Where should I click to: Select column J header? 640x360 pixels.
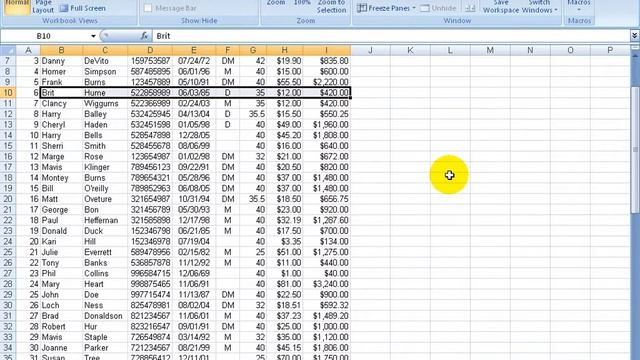tap(370, 50)
